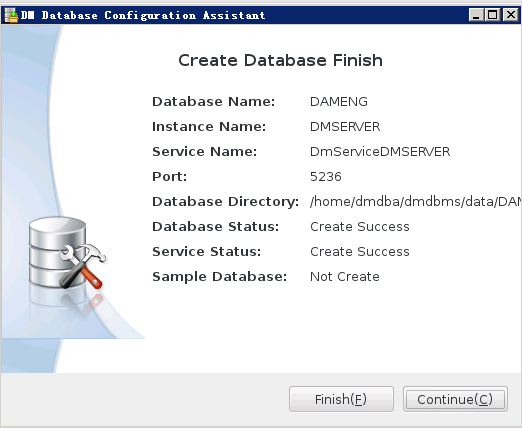Click the 'Database Name:' label
The height and width of the screenshot is (428, 522).
coord(214,102)
